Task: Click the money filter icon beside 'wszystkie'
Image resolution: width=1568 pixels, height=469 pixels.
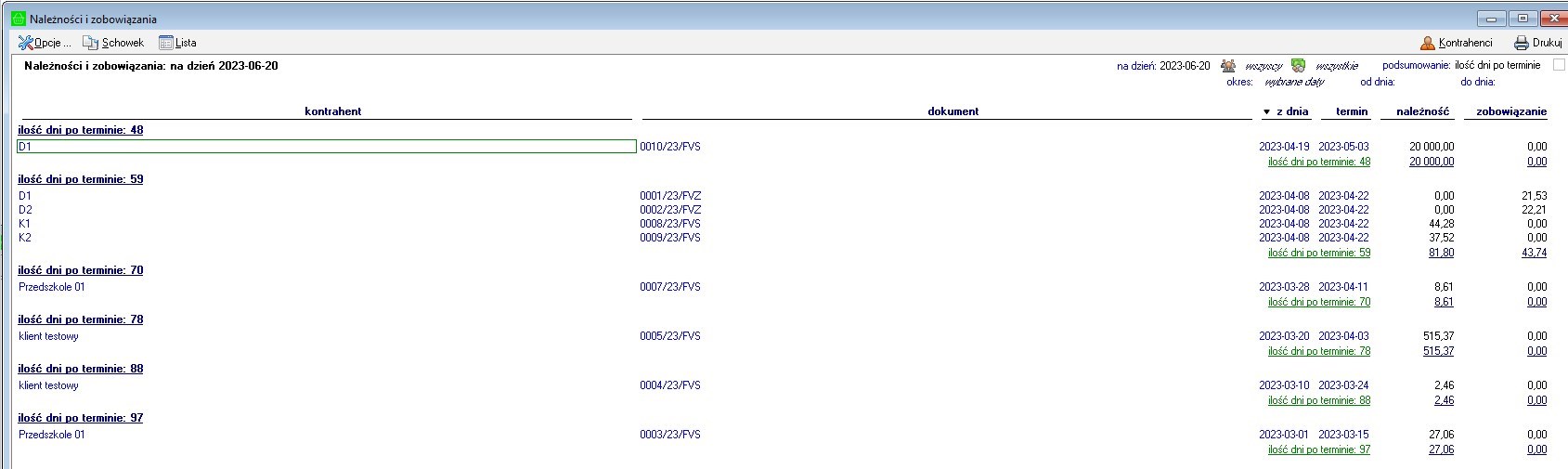Action: (x=1299, y=66)
